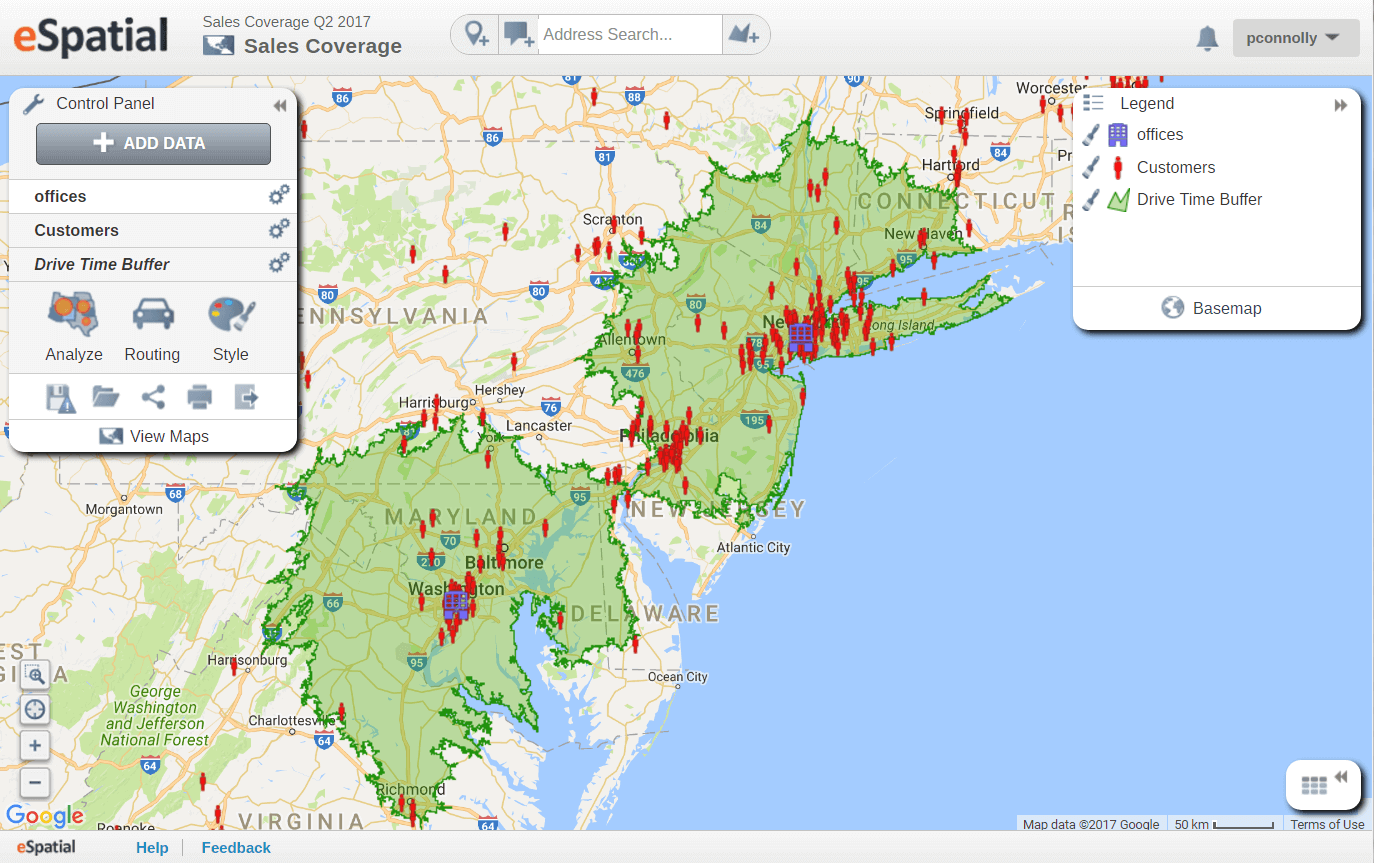Collapse the Legend panel
The width and height of the screenshot is (1374, 863).
tap(1341, 105)
